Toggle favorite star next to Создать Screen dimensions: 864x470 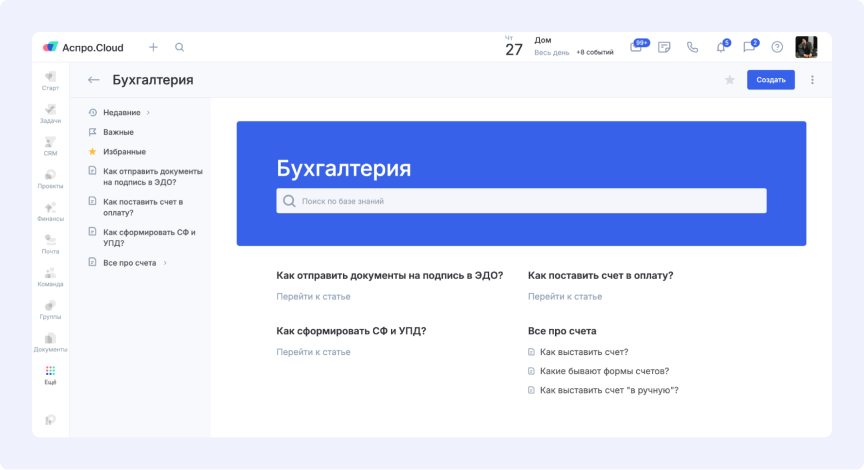pos(729,80)
